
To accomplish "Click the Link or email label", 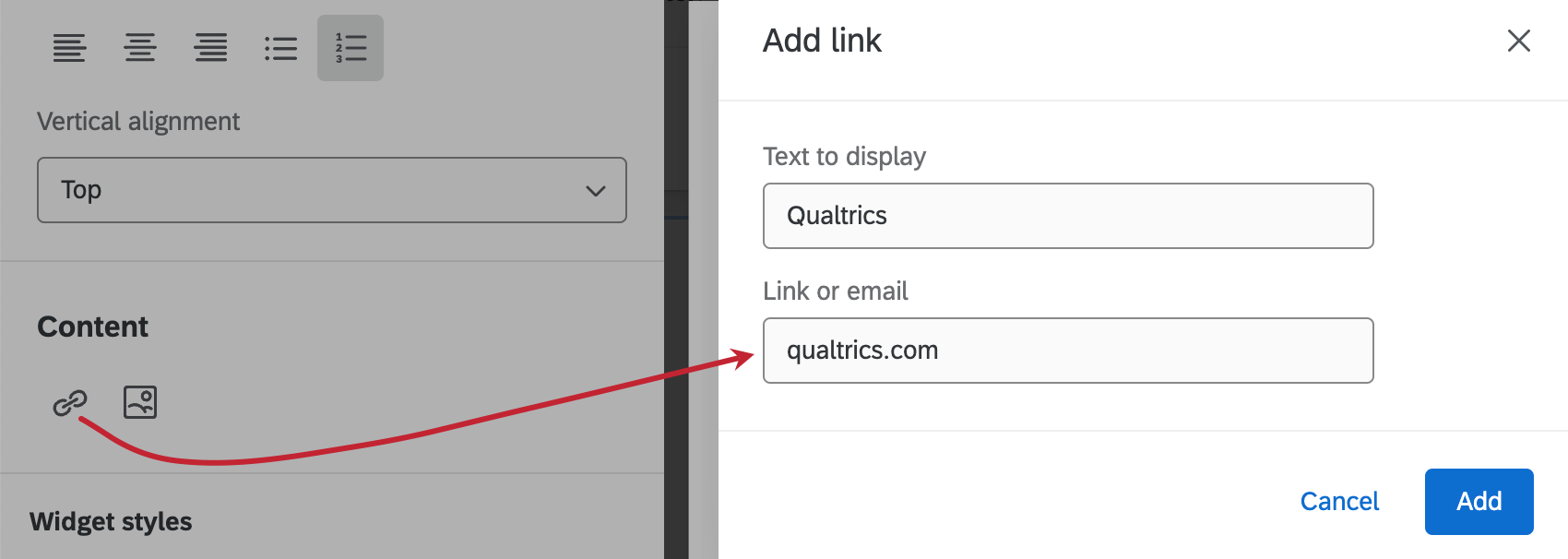I will pyautogui.click(x=836, y=291).
